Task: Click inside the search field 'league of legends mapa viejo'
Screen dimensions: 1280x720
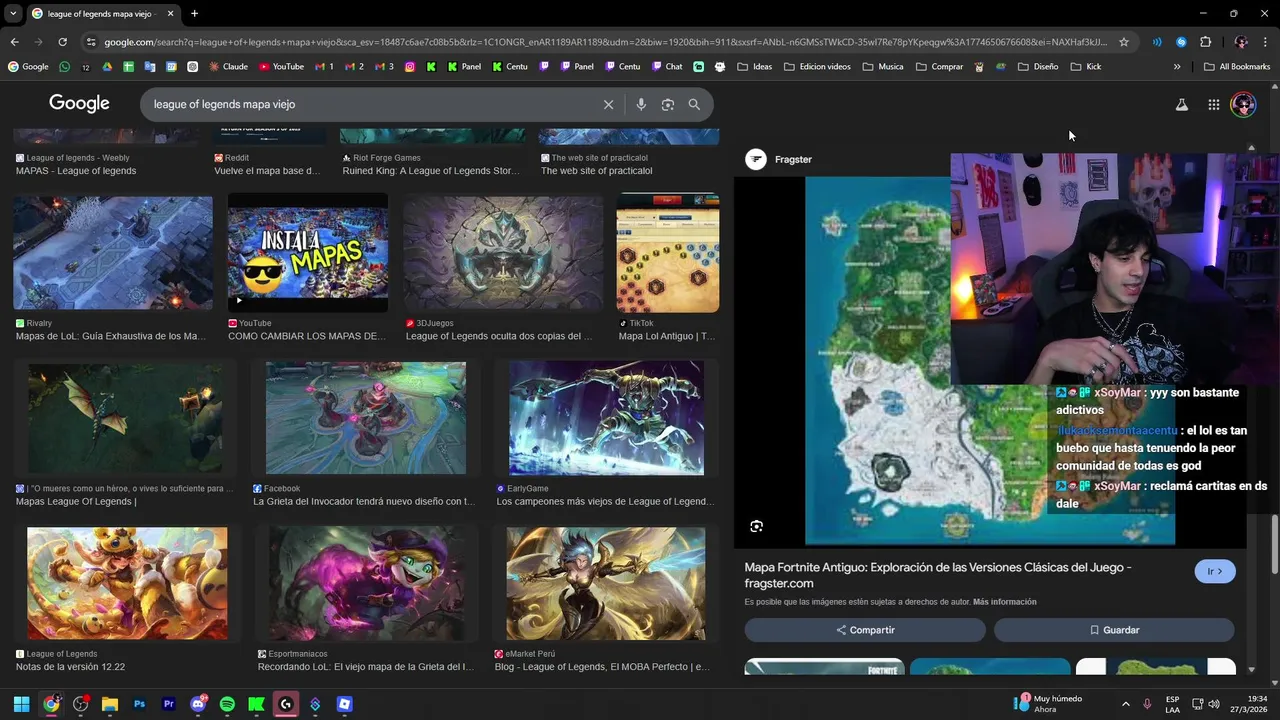Action: (x=370, y=104)
